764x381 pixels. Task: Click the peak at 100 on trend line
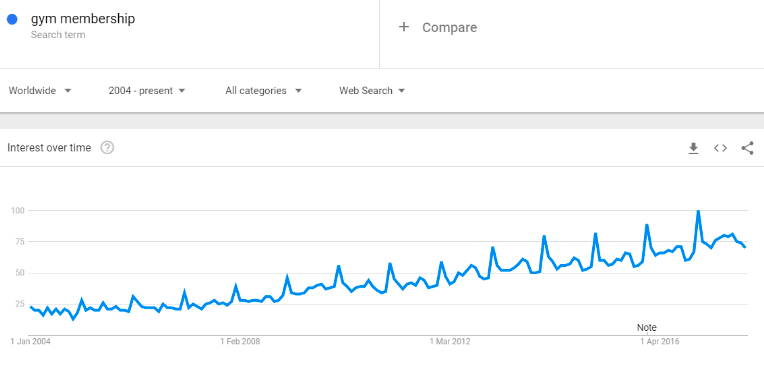click(698, 211)
